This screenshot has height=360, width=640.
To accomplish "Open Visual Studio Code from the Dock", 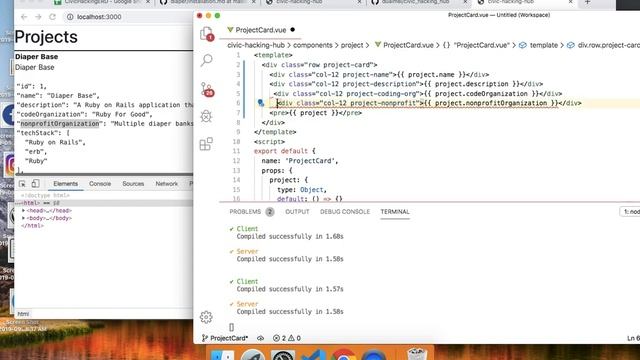I will (313, 355).
